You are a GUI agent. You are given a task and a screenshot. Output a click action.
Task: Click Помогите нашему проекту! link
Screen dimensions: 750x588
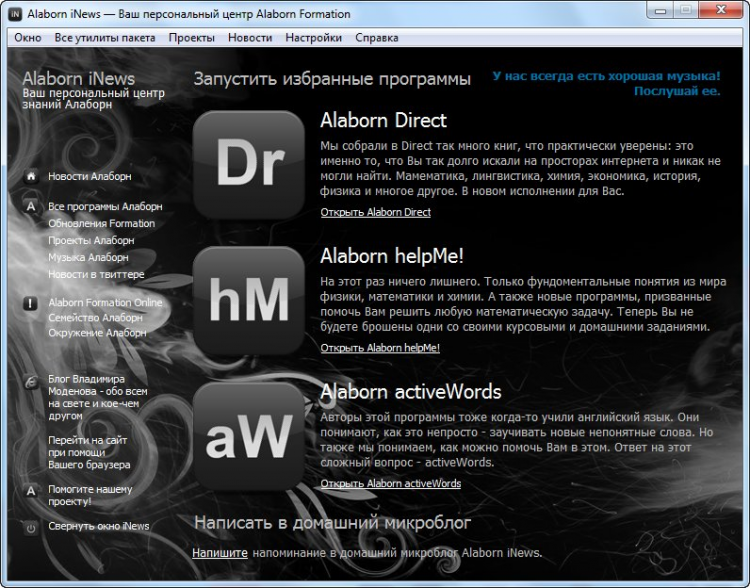pyautogui.click(x=90, y=496)
